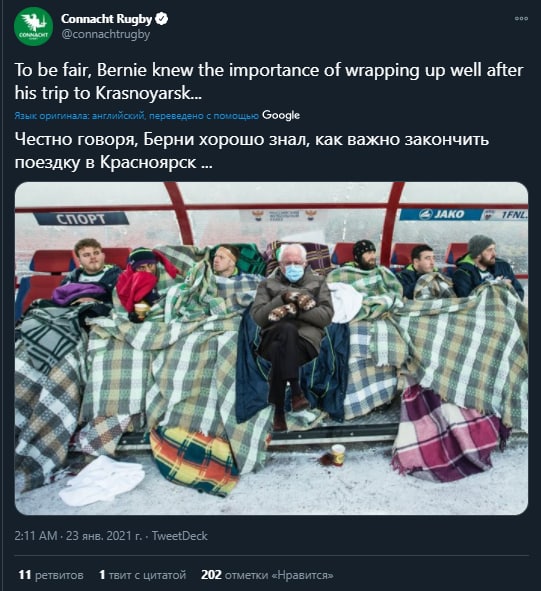Screen dimensions: 541x591
Task: Click the Google logo in translation notice
Action: (x=281, y=115)
